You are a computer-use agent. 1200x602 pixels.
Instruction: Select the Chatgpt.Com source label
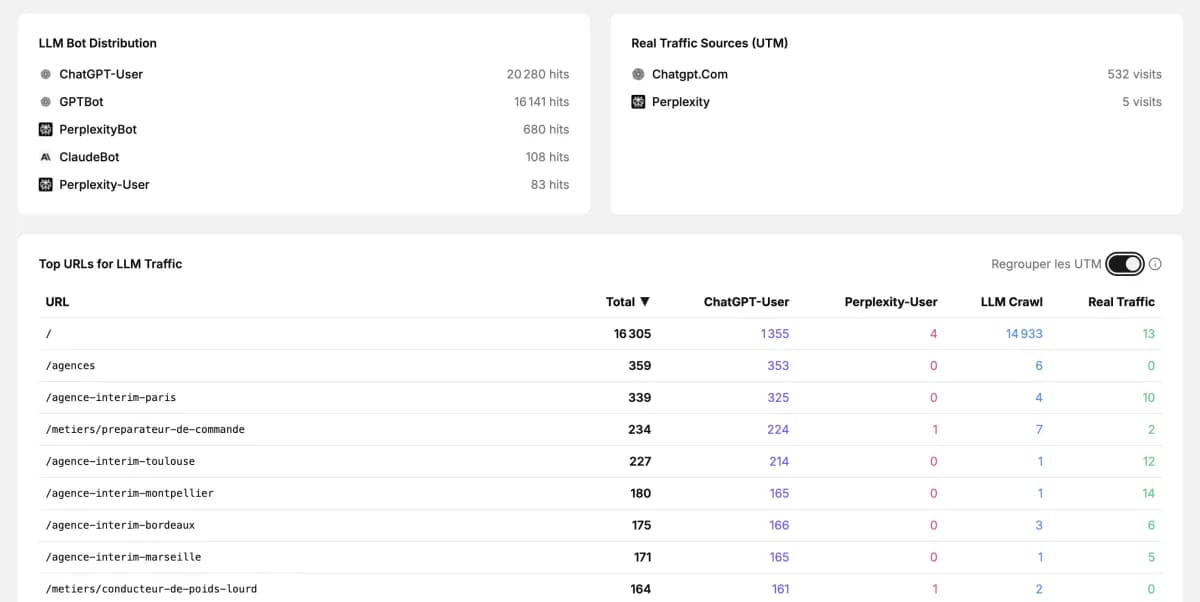pos(690,74)
